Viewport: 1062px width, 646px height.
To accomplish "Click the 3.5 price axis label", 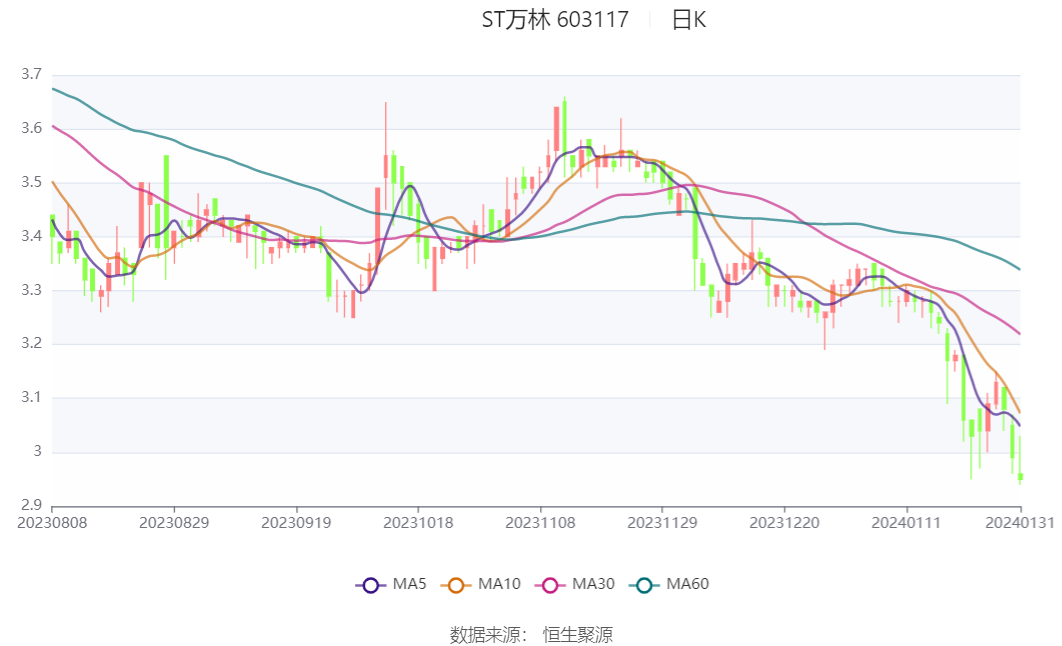I will [x=31, y=182].
